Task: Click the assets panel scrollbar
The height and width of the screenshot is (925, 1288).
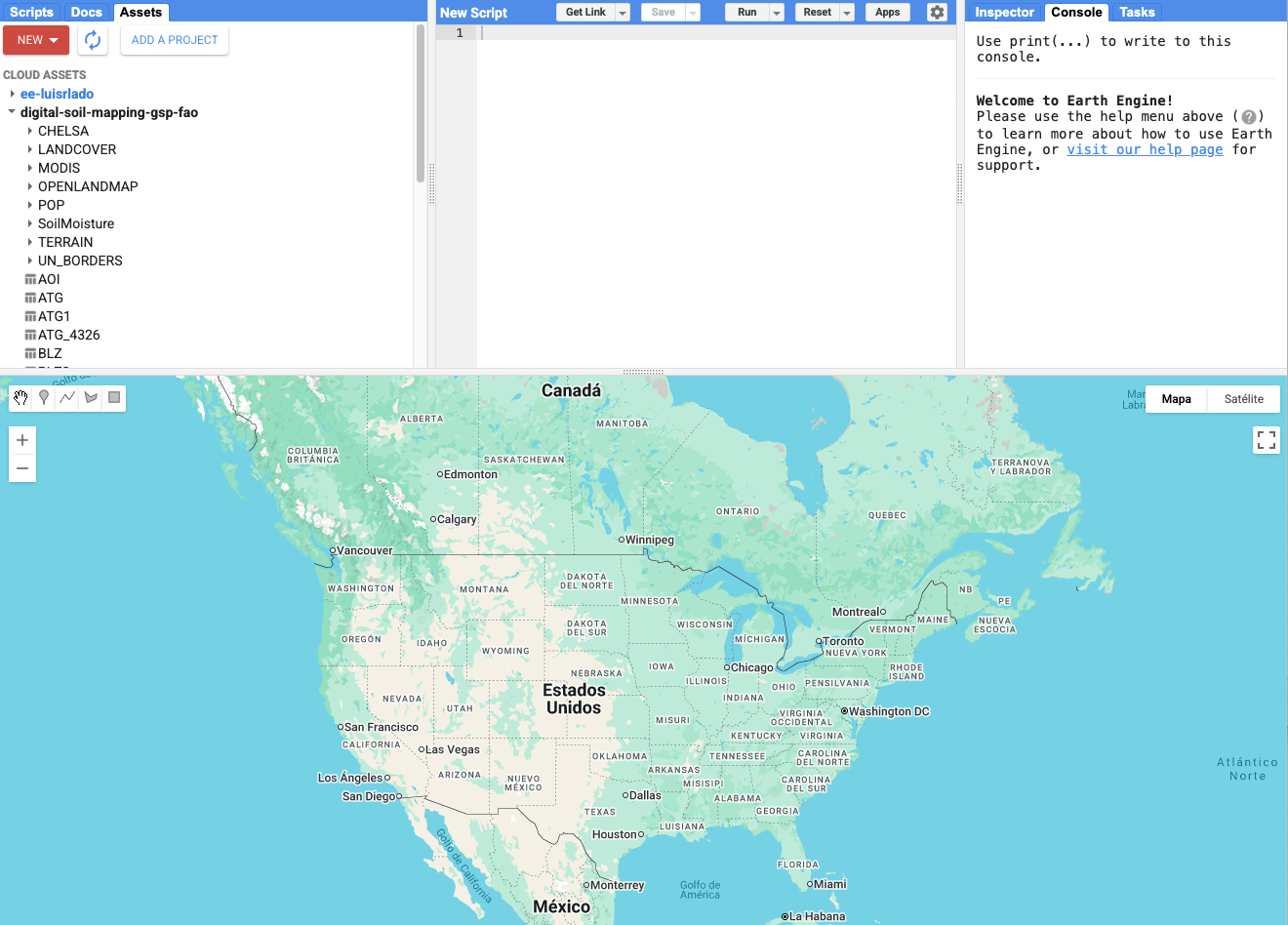Action: (x=421, y=102)
